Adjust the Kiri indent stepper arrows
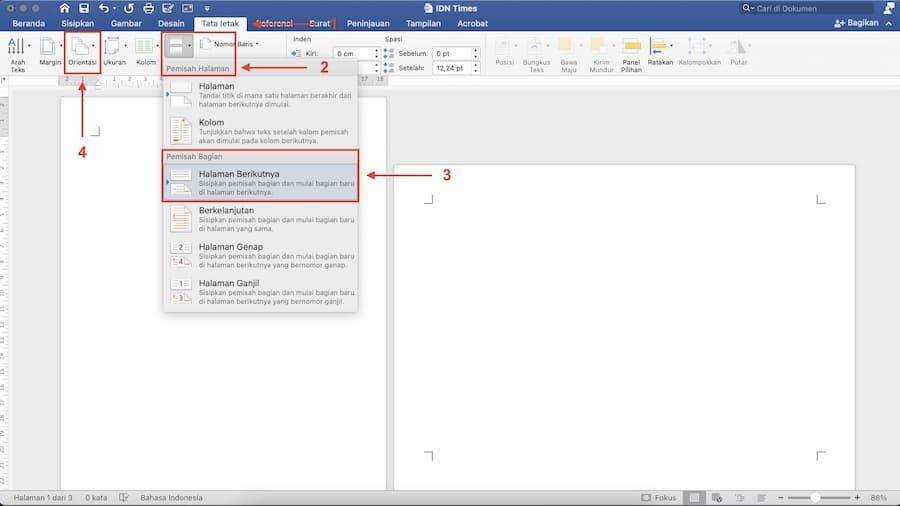 377,53
